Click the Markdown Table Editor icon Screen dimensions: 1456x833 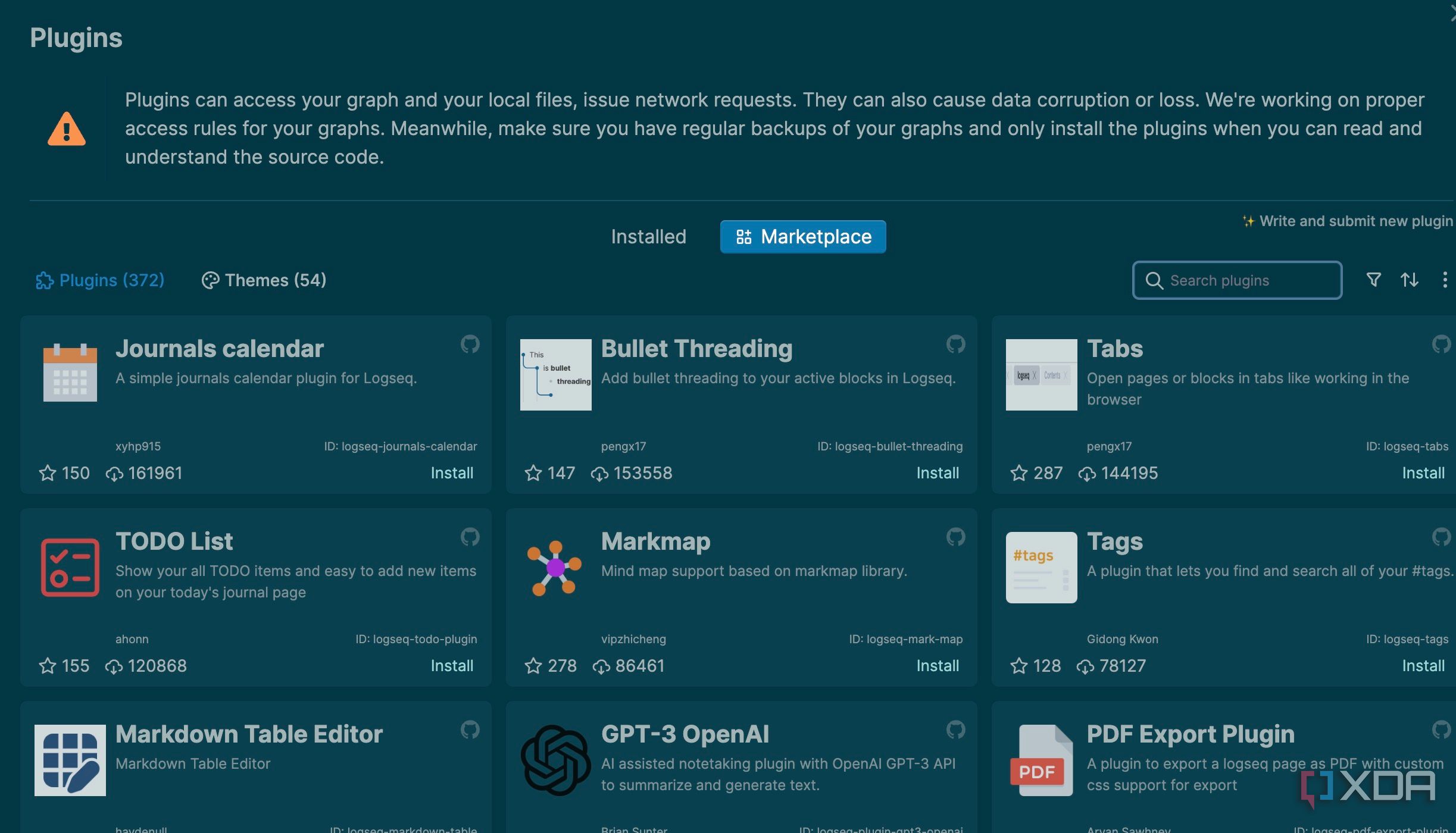(70, 760)
